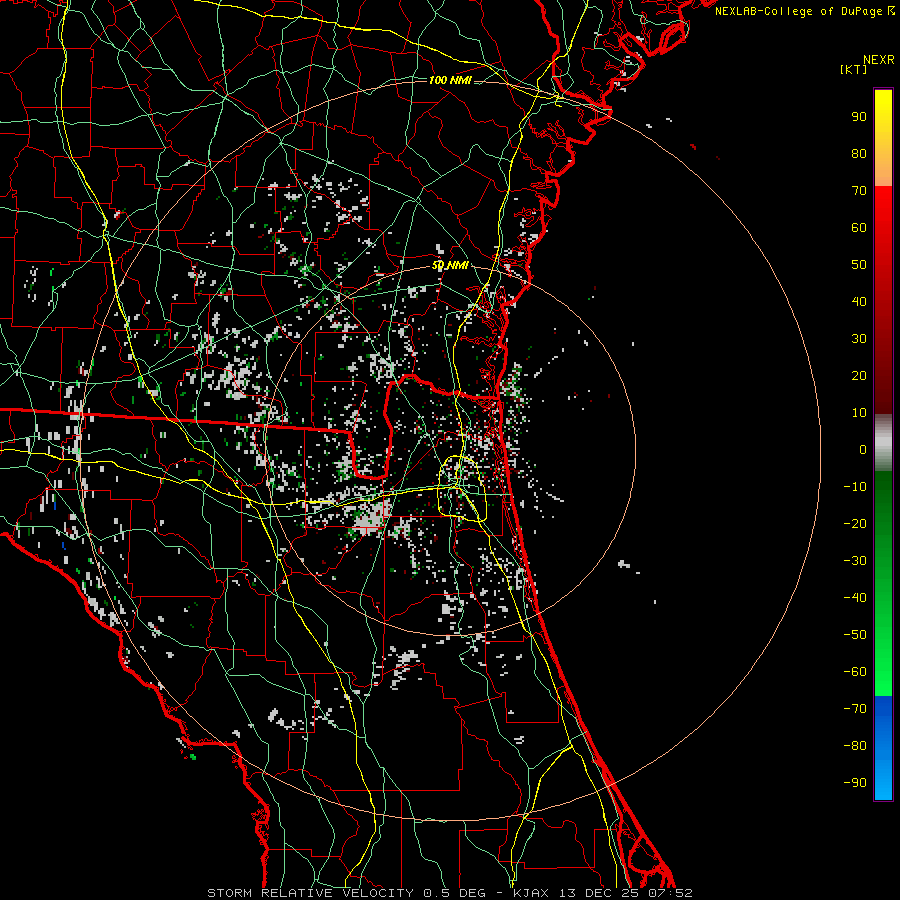Click the 10 value on the velocity scale
Screen dimensions: 900x900
pyautogui.click(x=859, y=413)
